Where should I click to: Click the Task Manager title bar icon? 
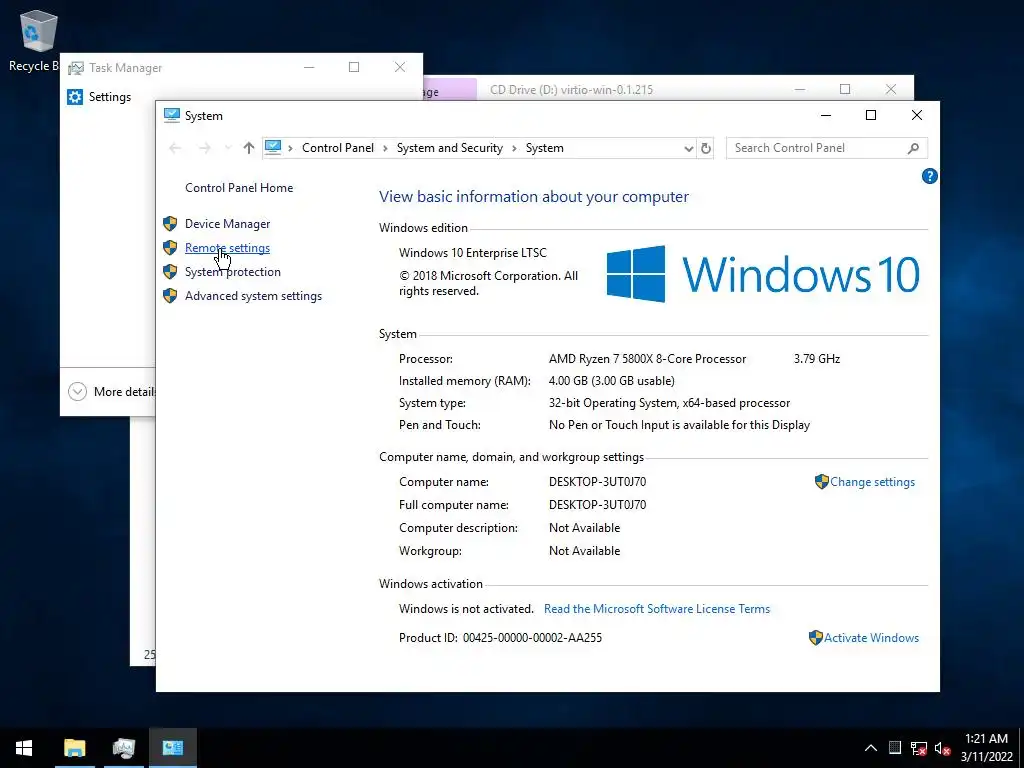76,68
